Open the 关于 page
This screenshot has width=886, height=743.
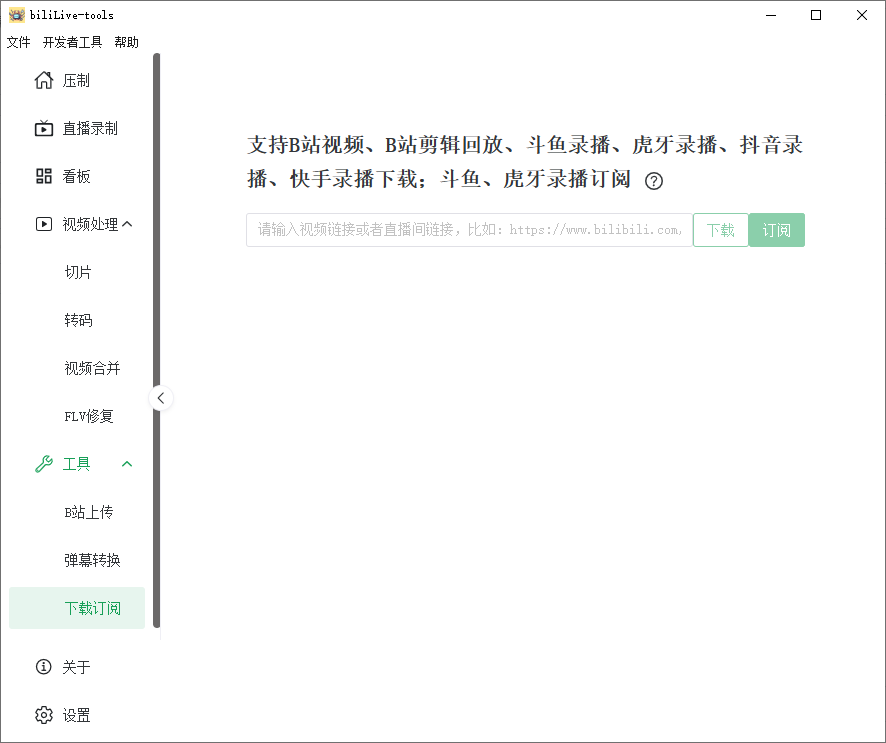pos(77,667)
